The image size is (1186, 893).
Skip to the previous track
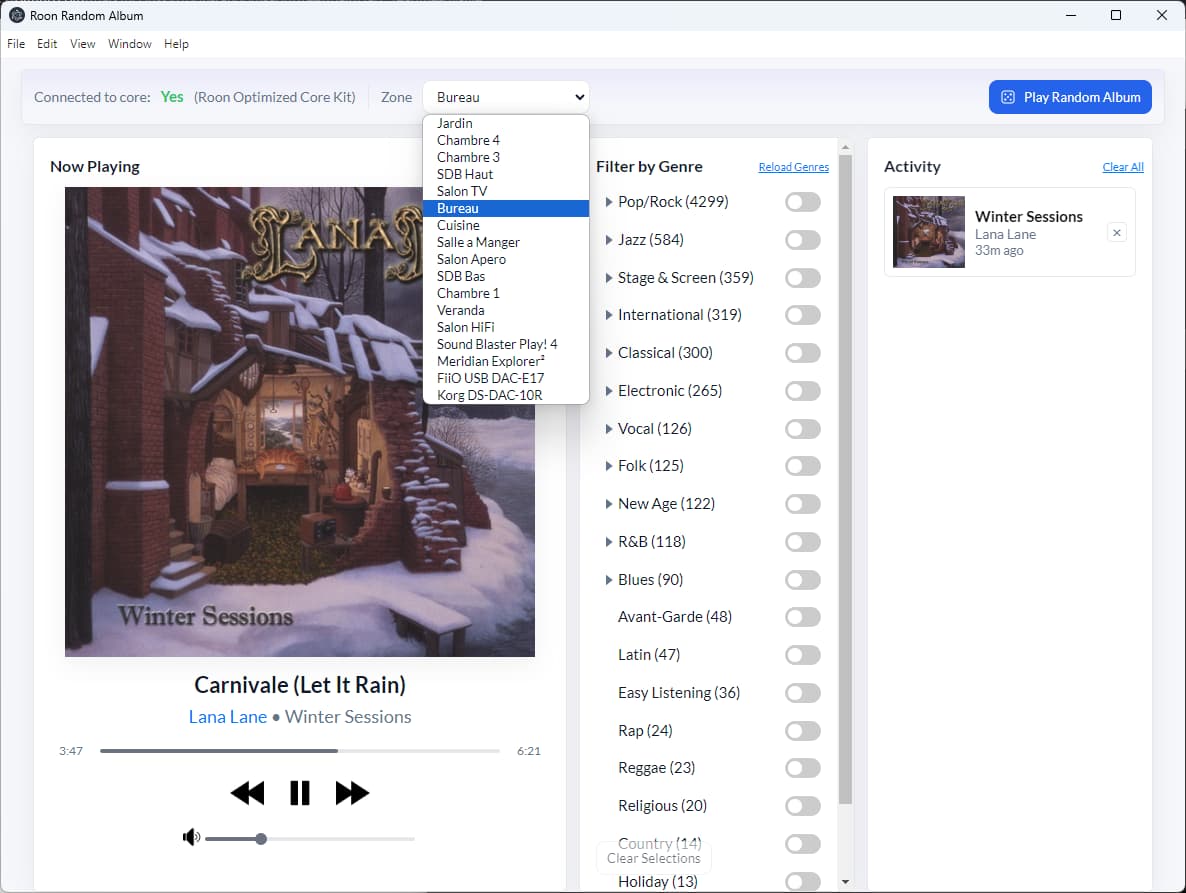click(x=247, y=793)
